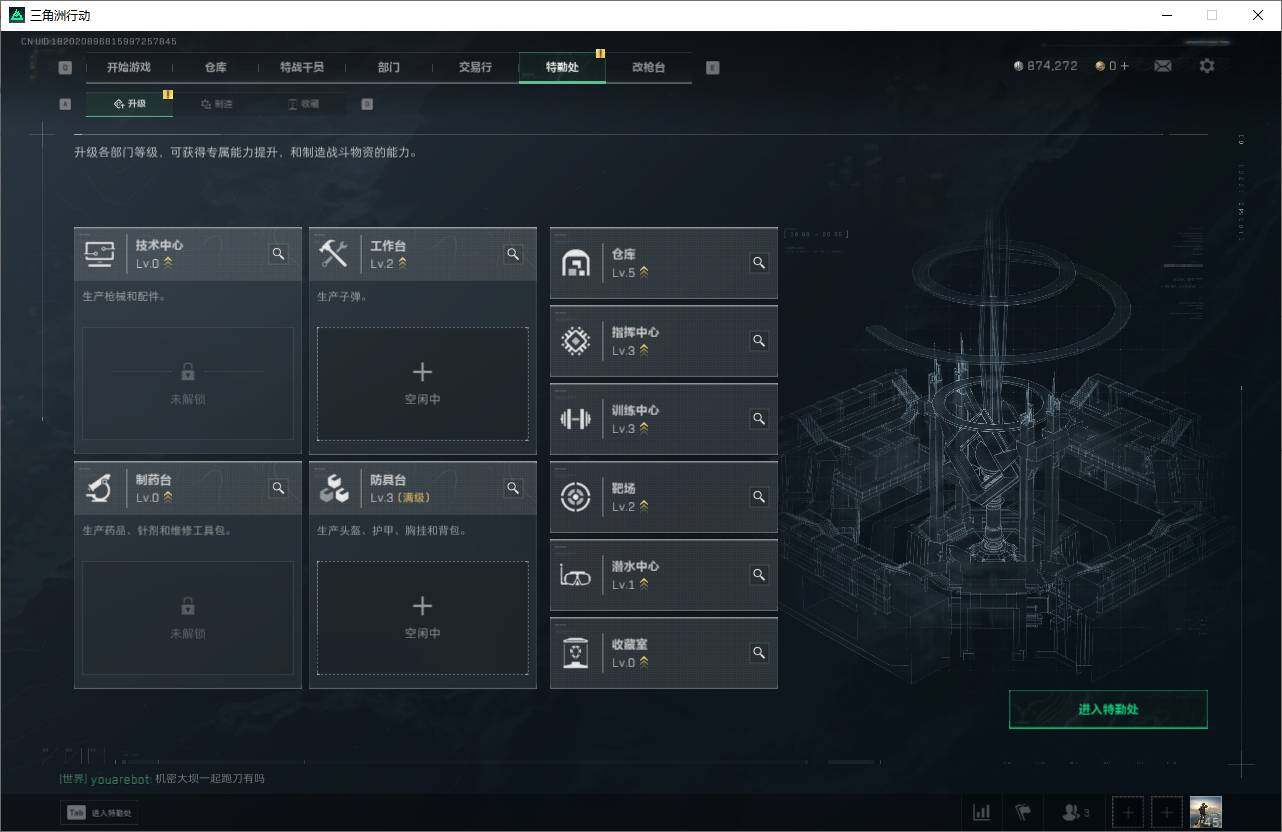
Task: Select the 制造 sub-tab
Action: (216, 104)
